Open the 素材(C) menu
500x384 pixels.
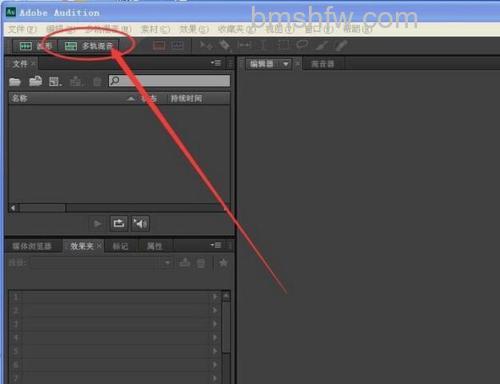155,30
